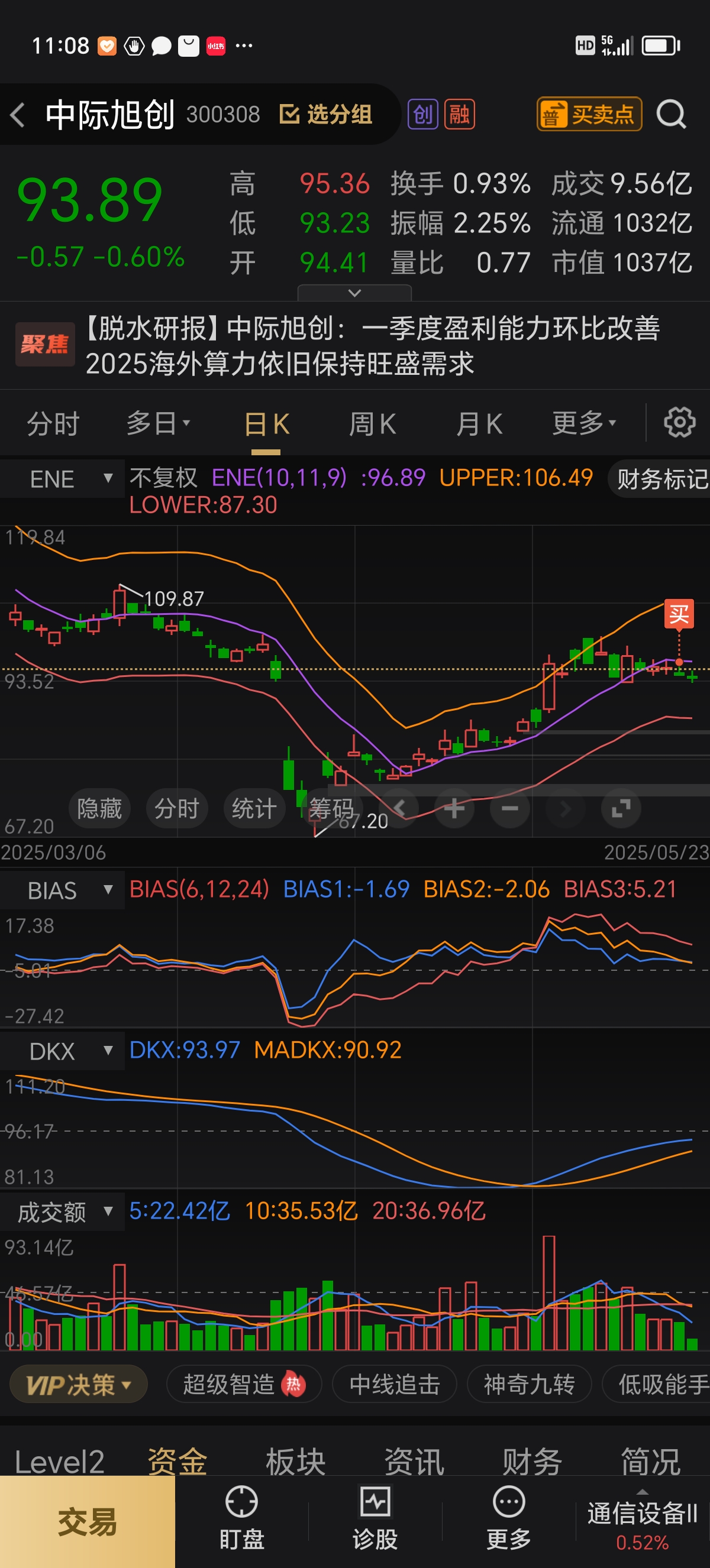
Task: Open 资金 tab
Action: point(177,1462)
